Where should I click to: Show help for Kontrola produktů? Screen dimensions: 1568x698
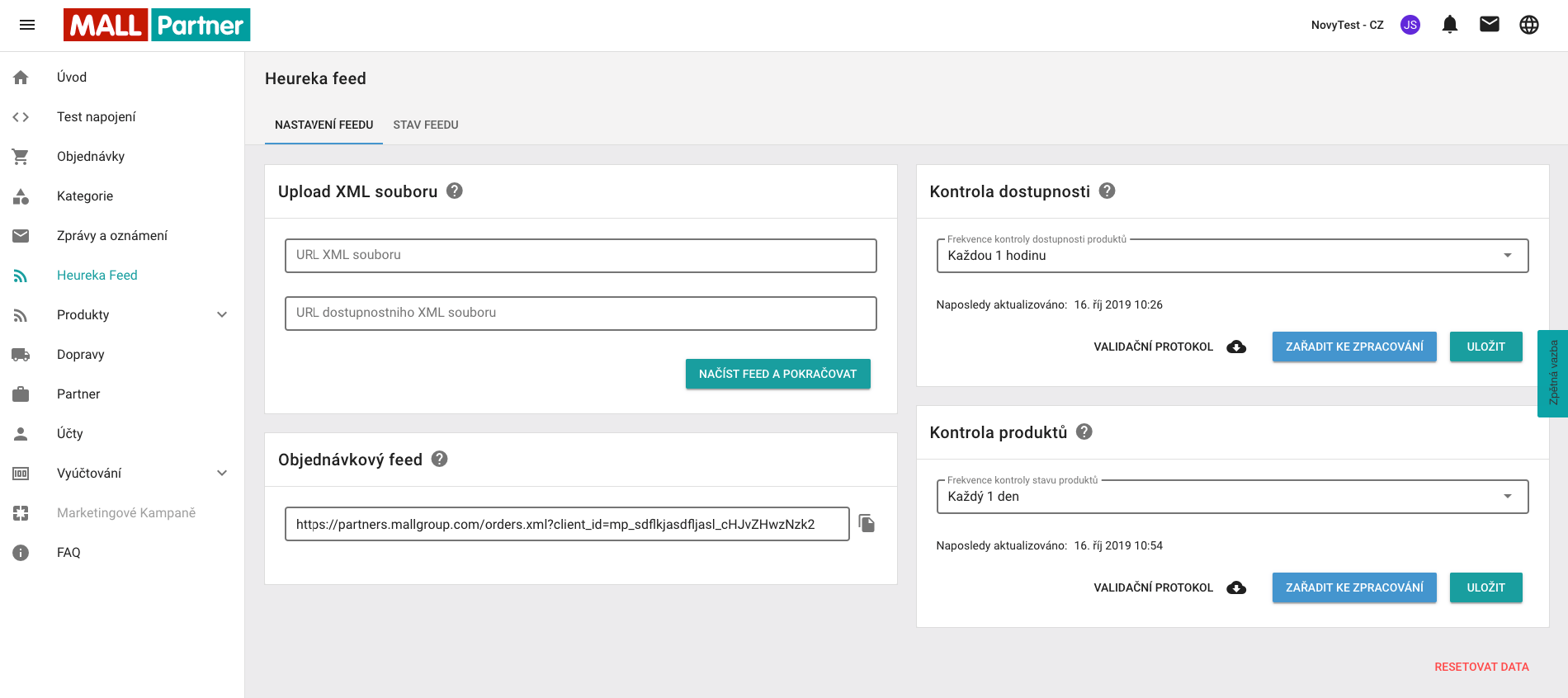point(1084,432)
